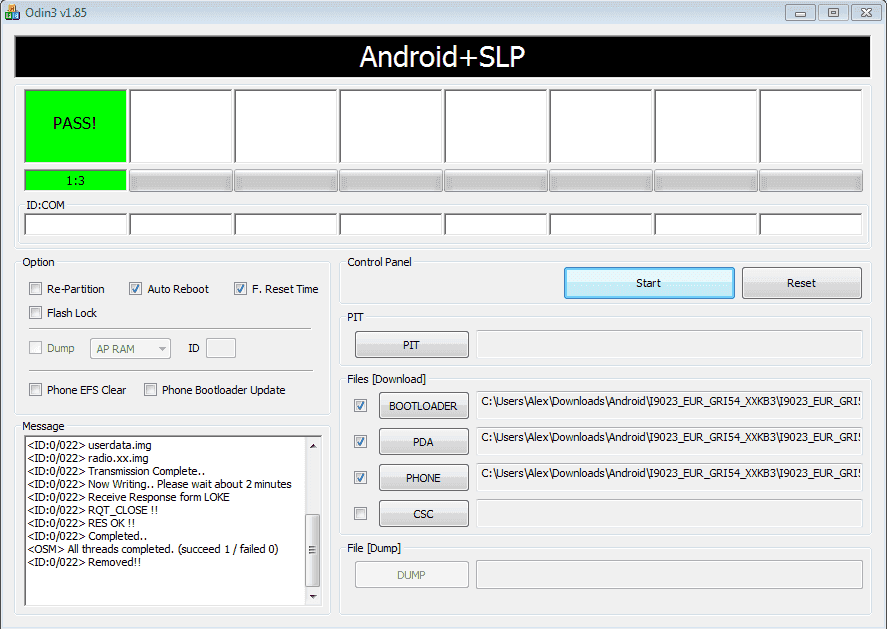
Task: Select the 'RES OK !!' log line
Action: (x=81, y=523)
